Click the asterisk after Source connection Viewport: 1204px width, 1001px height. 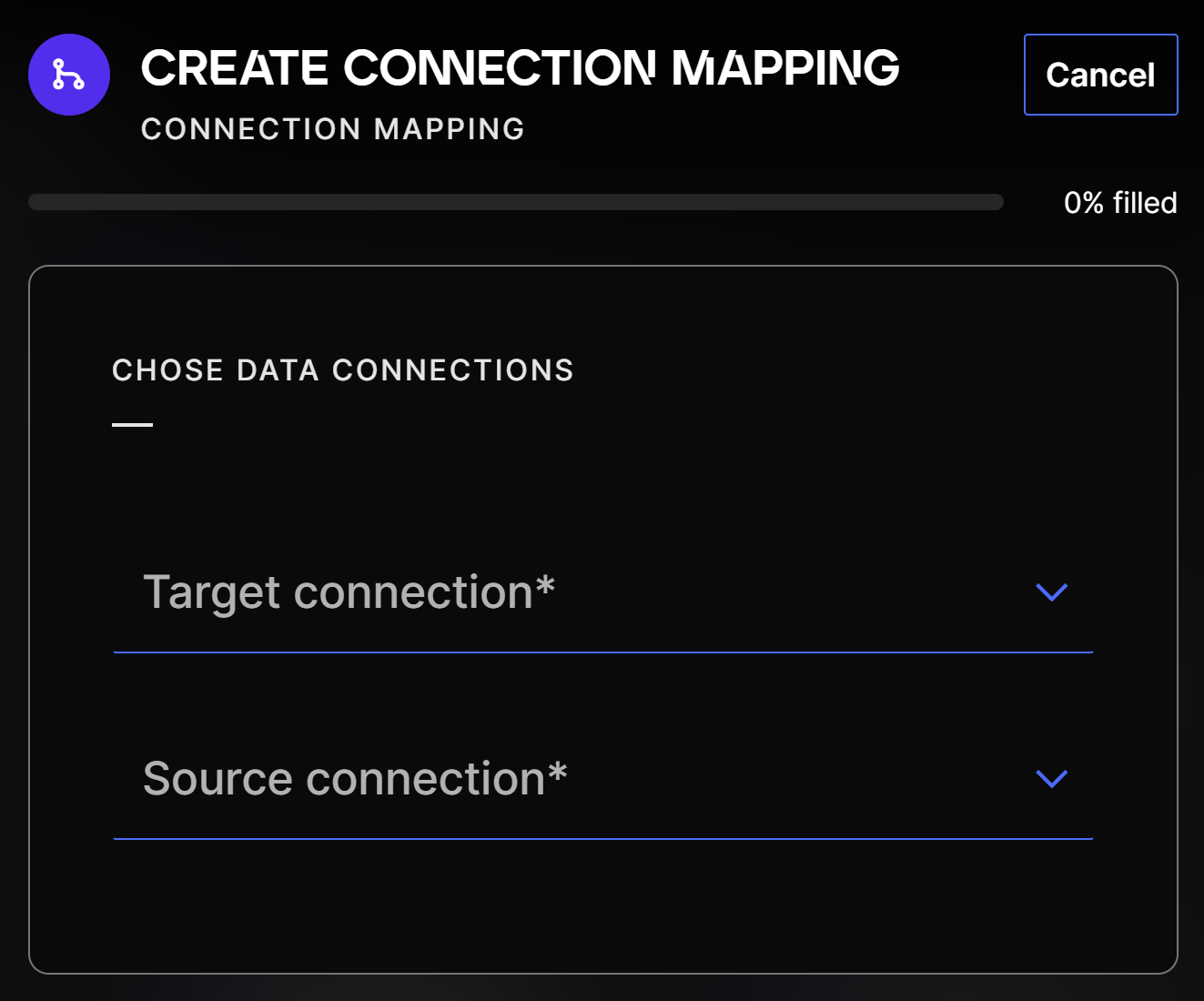[557, 771]
